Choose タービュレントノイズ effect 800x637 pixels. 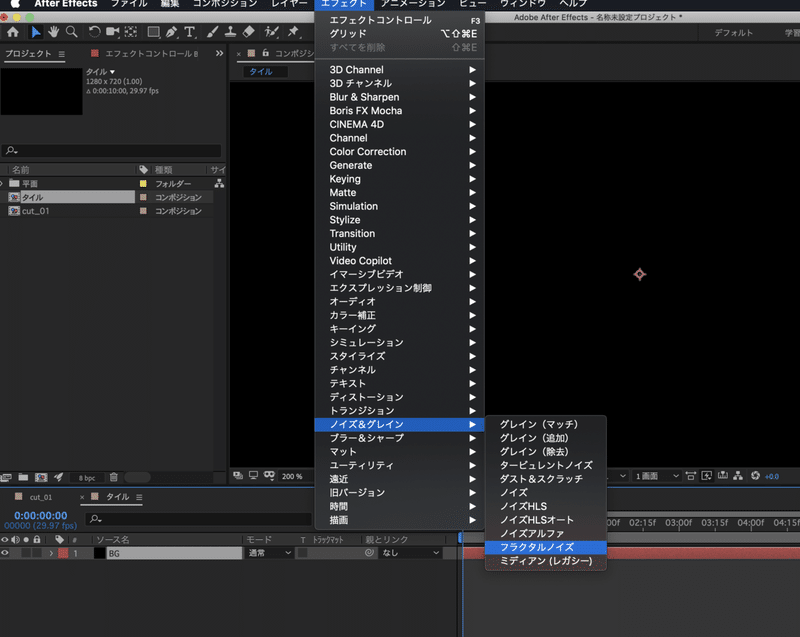tap(545, 465)
